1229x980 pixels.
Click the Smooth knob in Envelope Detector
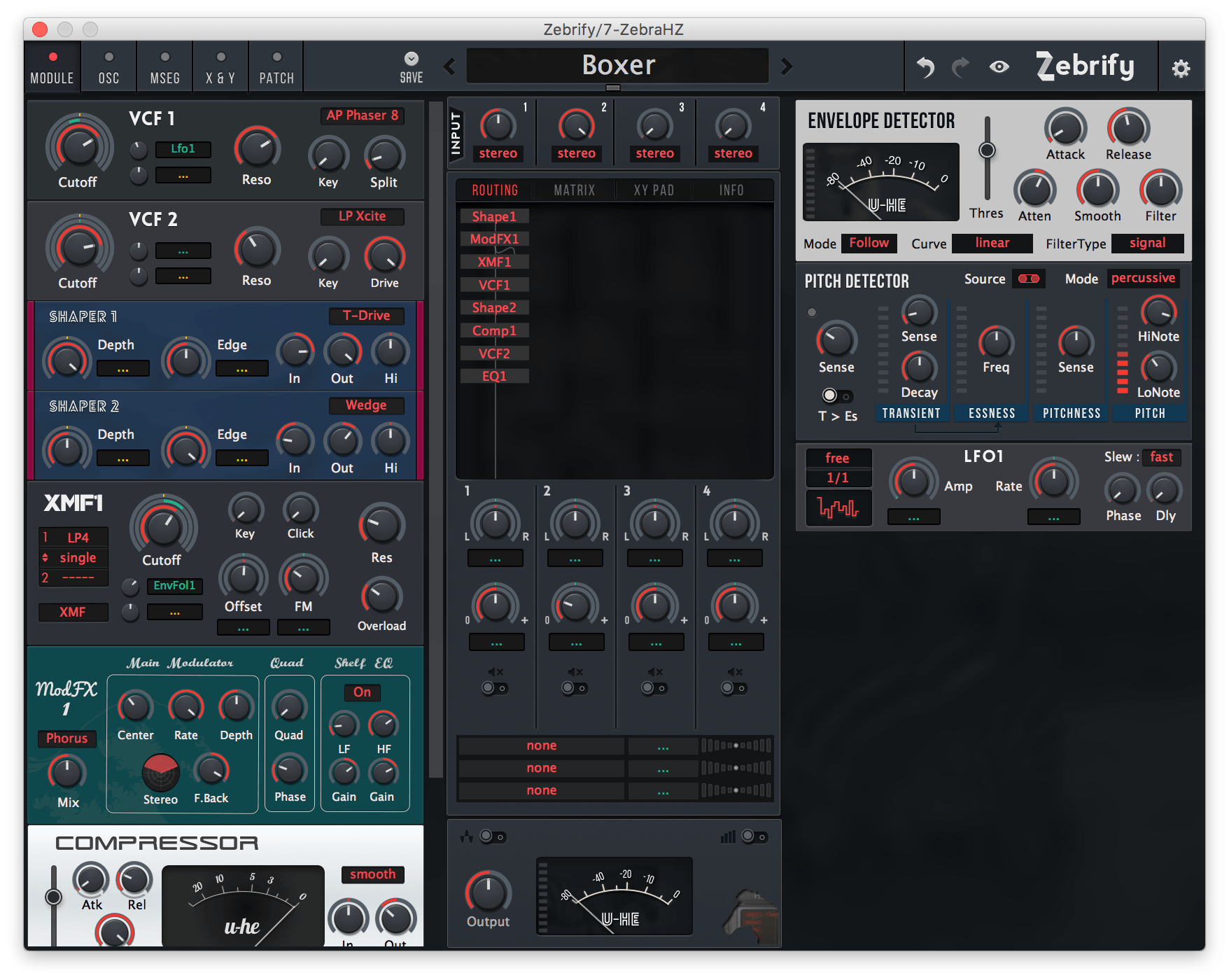click(x=1097, y=190)
